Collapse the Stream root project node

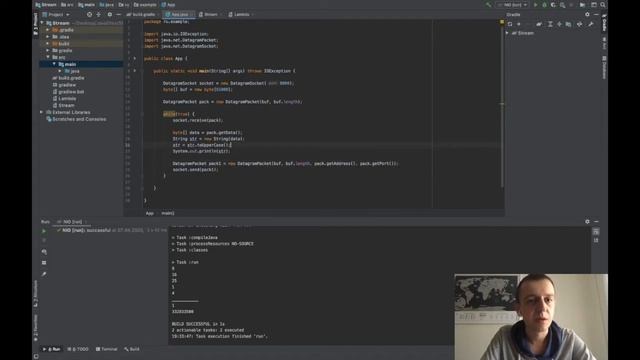(42, 23)
